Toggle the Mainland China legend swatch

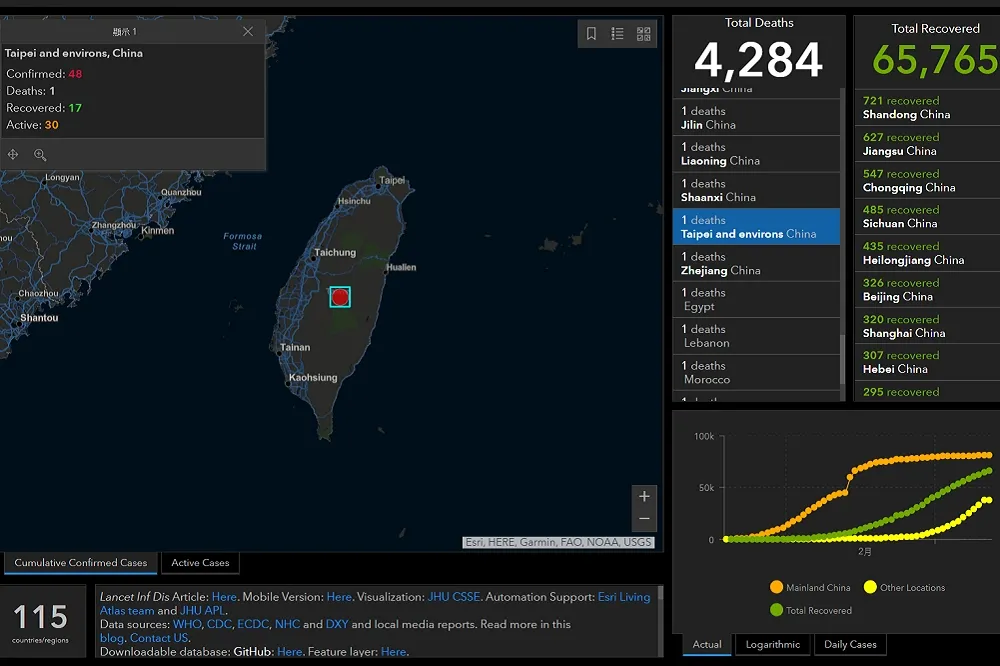pyautogui.click(x=776, y=587)
